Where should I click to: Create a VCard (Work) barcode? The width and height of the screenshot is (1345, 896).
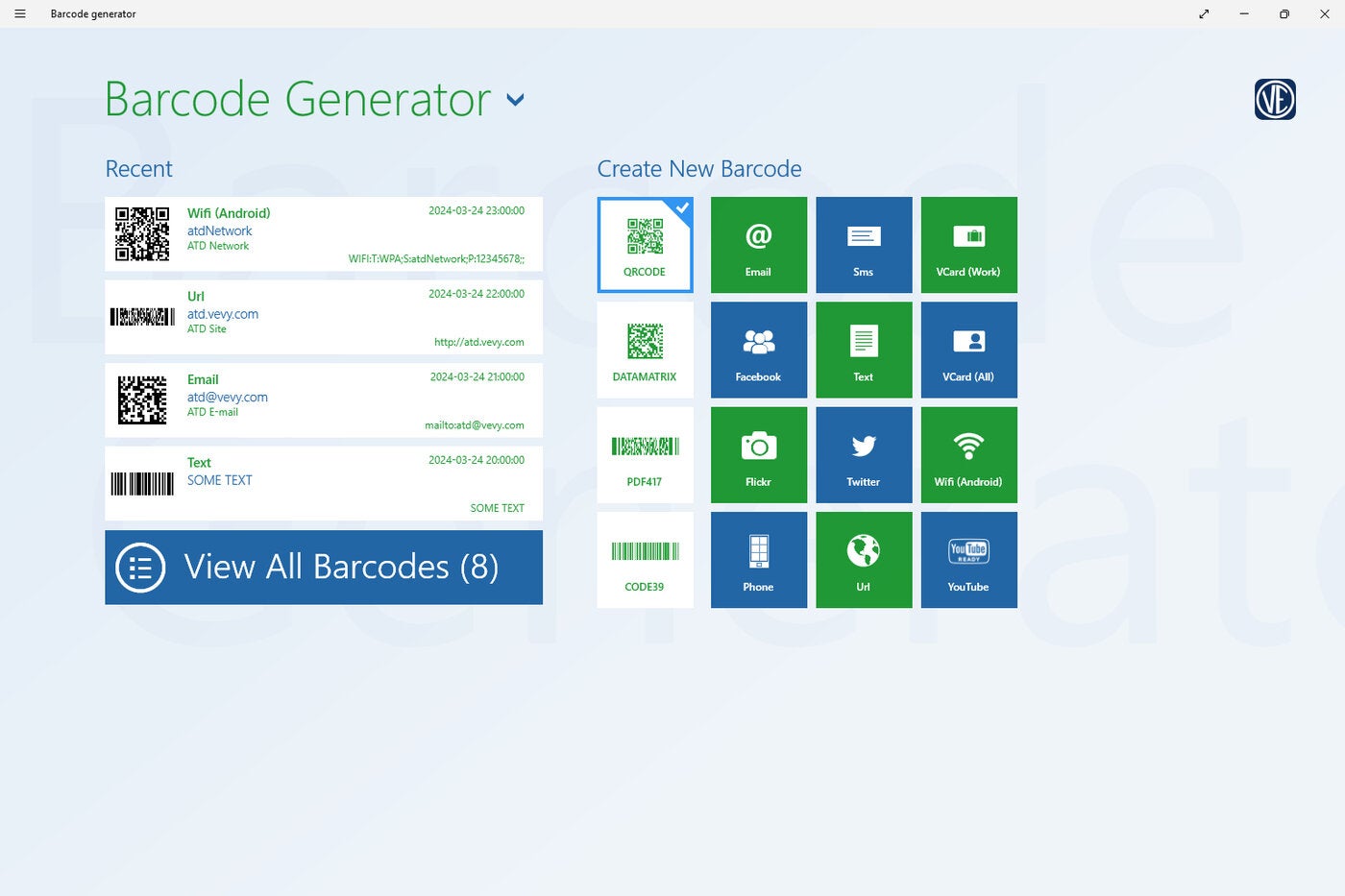968,245
